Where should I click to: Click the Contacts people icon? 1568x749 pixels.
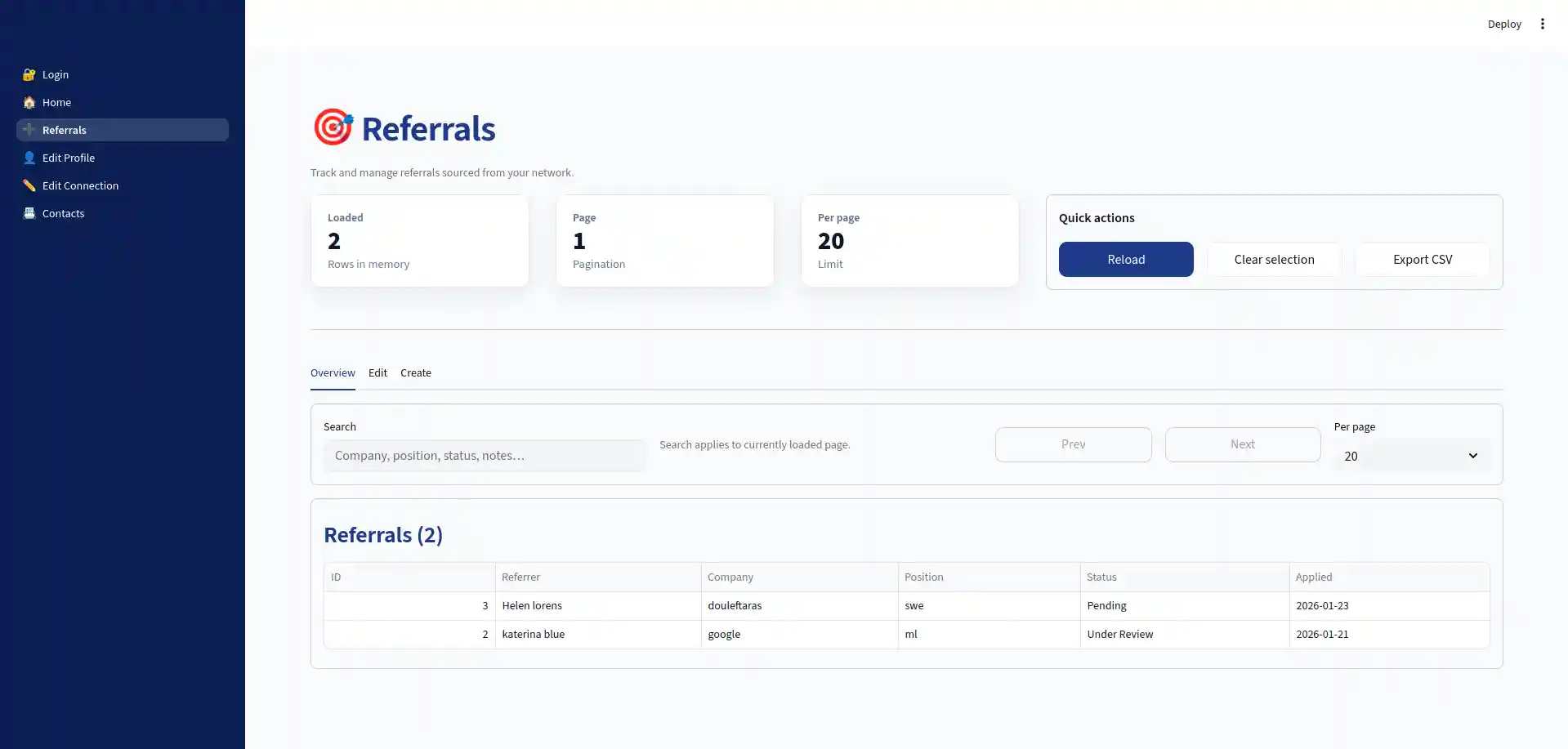pyautogui.click(x=29, y=213)
